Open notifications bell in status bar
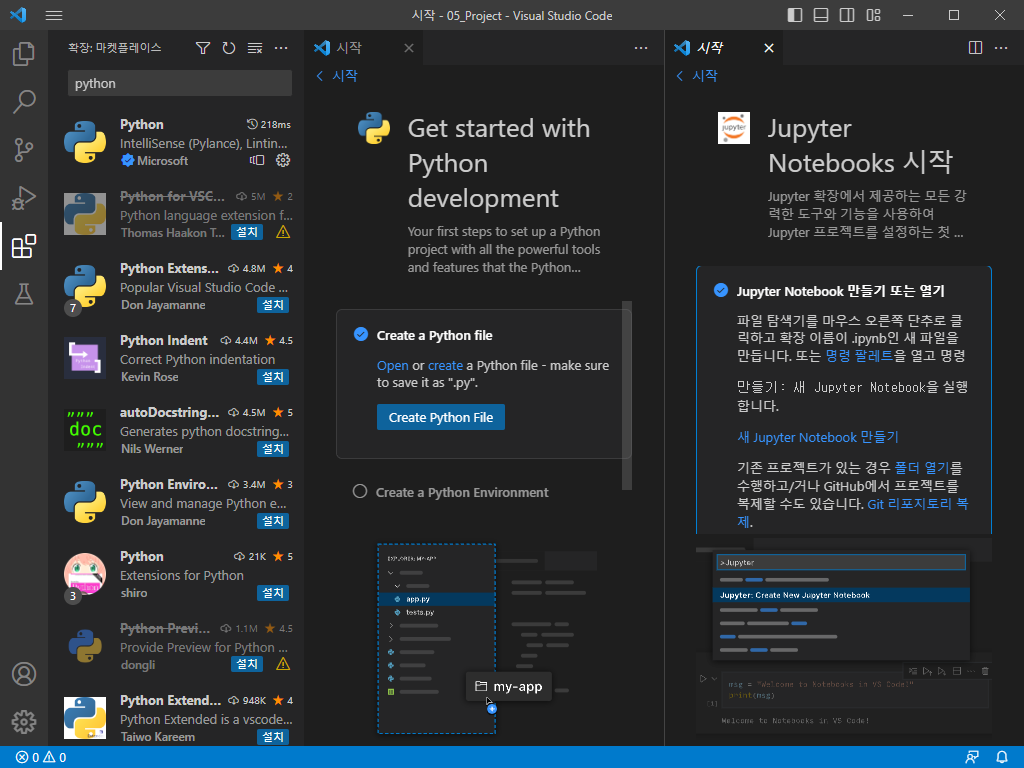Screen dimensions: 1024x768 point(1001,757)
